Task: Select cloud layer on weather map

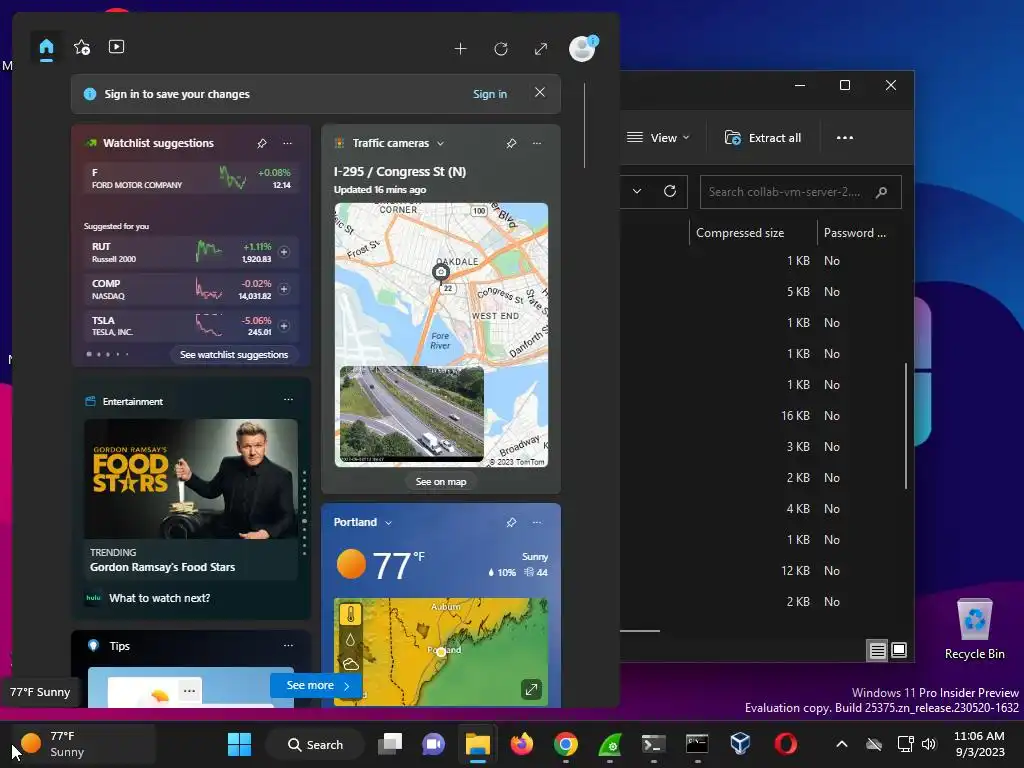Action: (x=351, y=665)
